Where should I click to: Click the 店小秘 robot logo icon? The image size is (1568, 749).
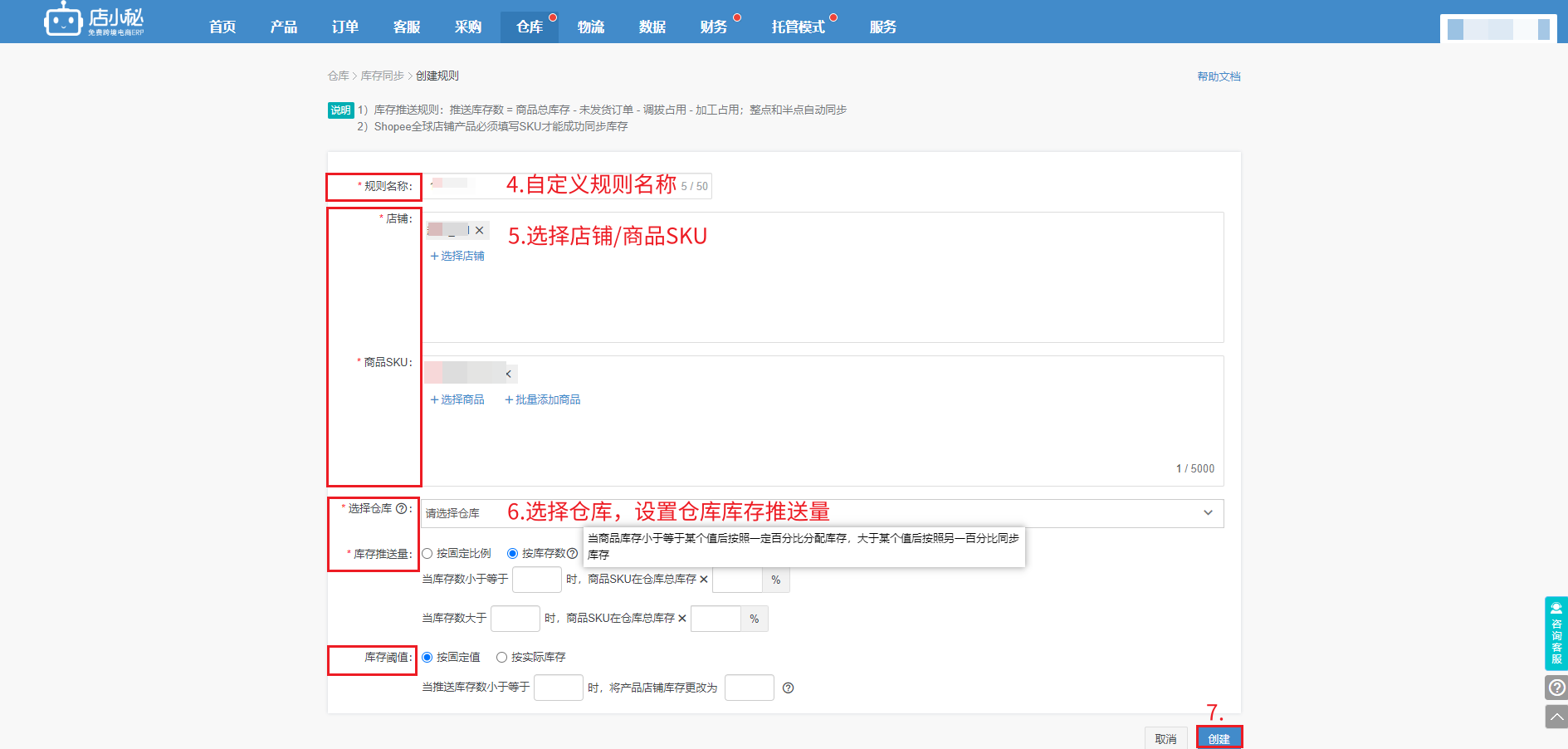point(62,20)
